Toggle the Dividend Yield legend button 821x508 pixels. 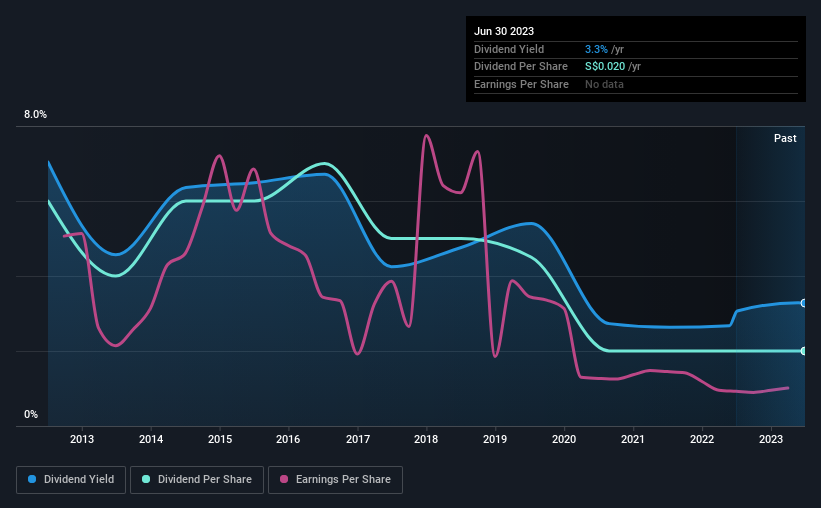pos(71,480)
